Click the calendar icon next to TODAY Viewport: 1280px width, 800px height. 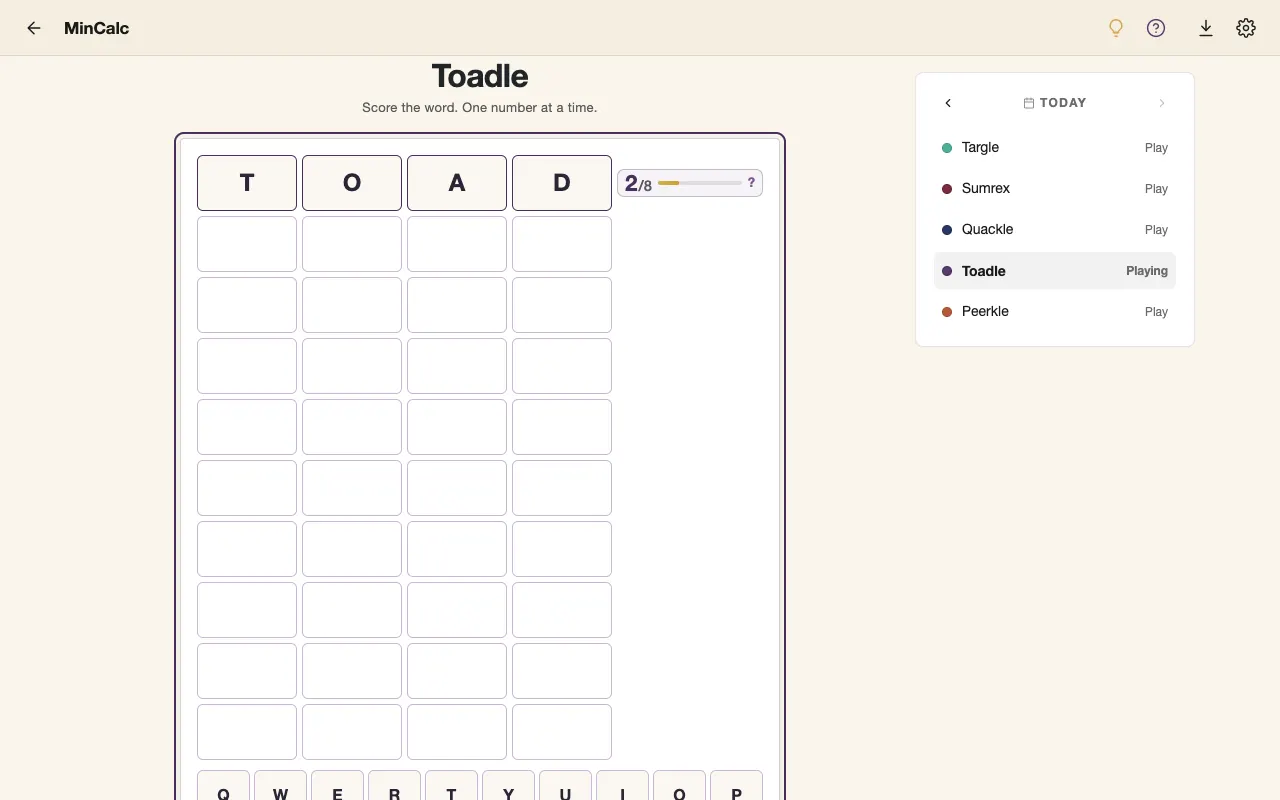tap(1029, 103)
